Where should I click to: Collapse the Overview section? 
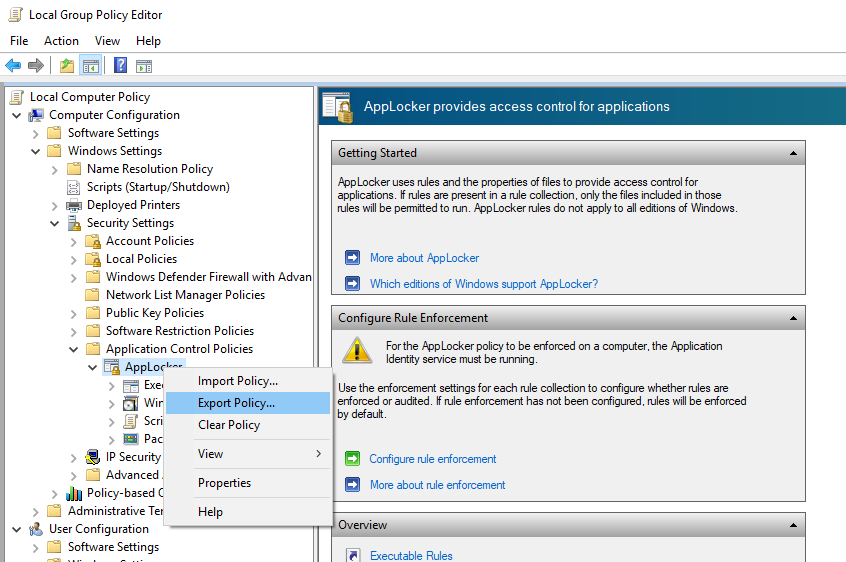(793, 525)
